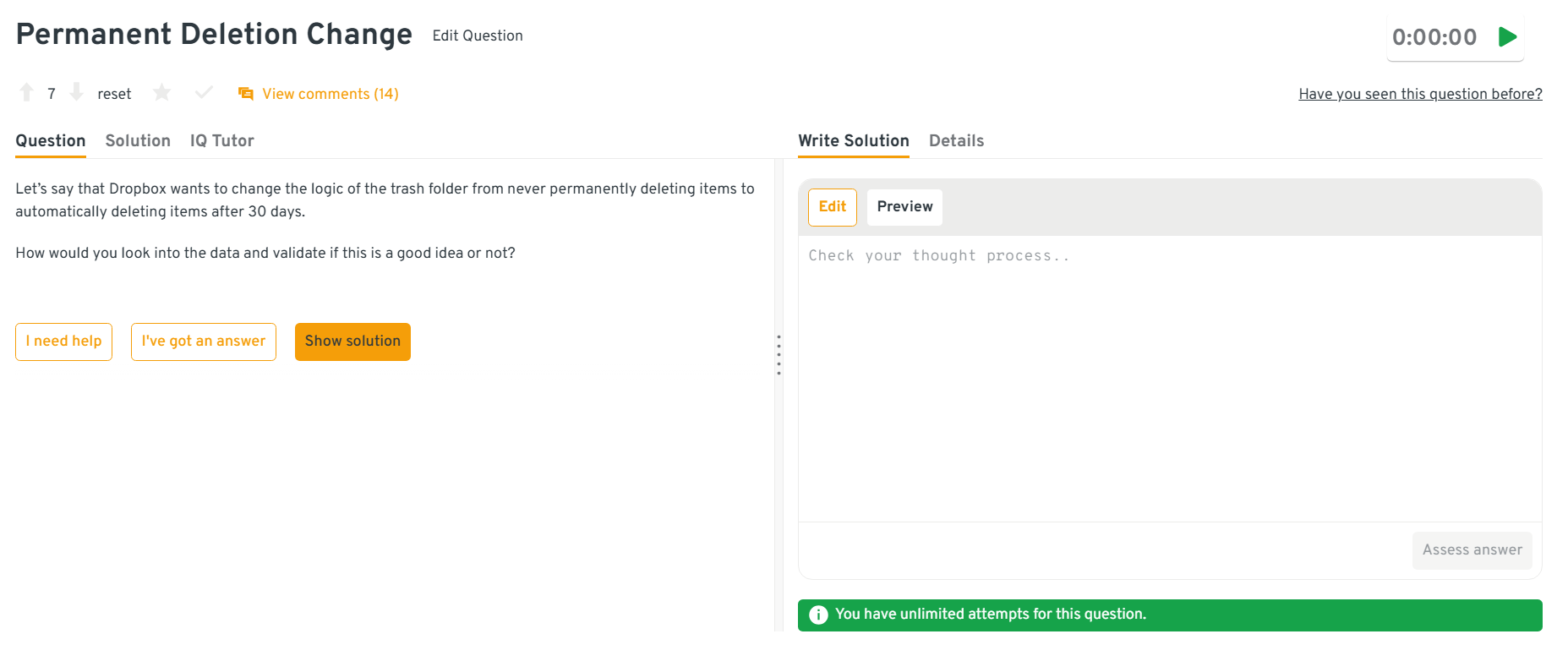Open the IQ Tutor tab
Viewport: 1568px width, 645px height.
click(221, 141)
